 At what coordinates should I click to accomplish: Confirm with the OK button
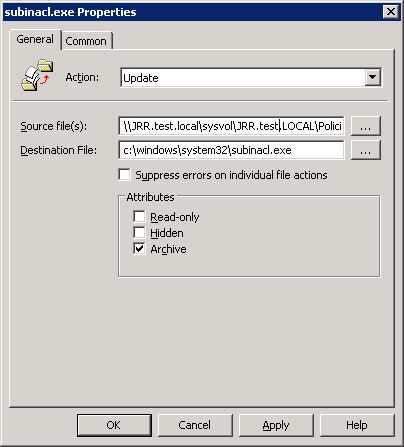point(114,425)
